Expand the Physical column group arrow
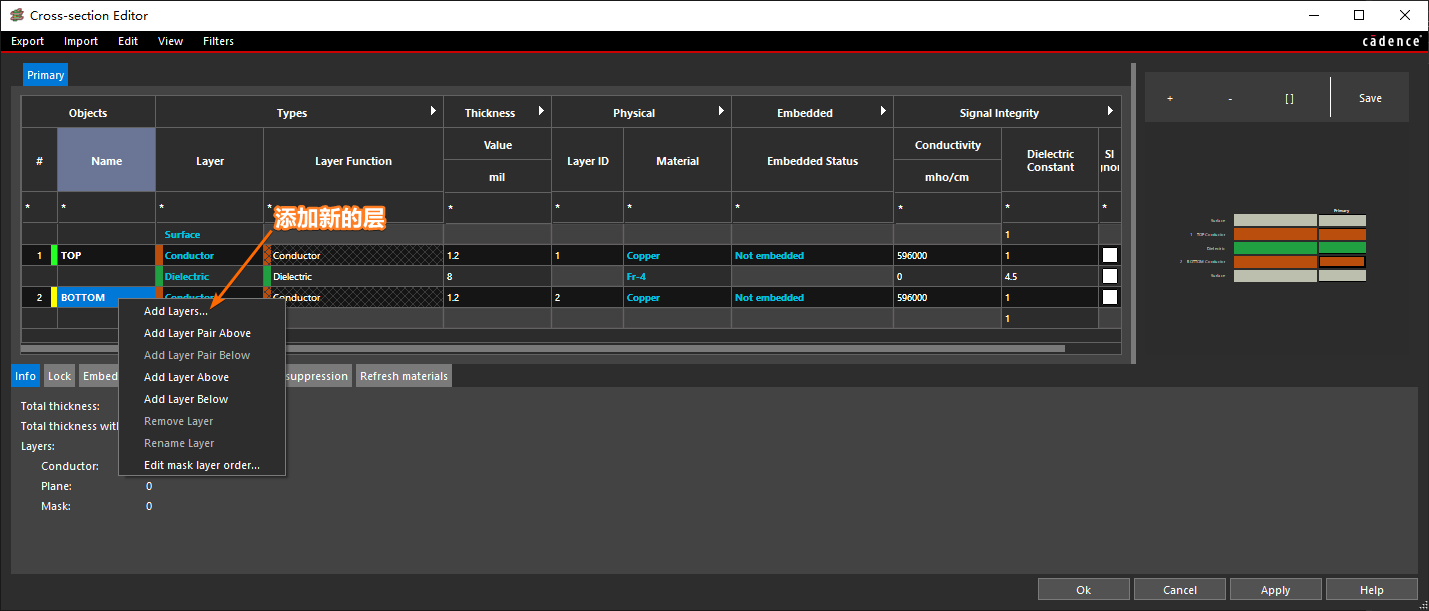1429x611 pixels. [721, 112]
